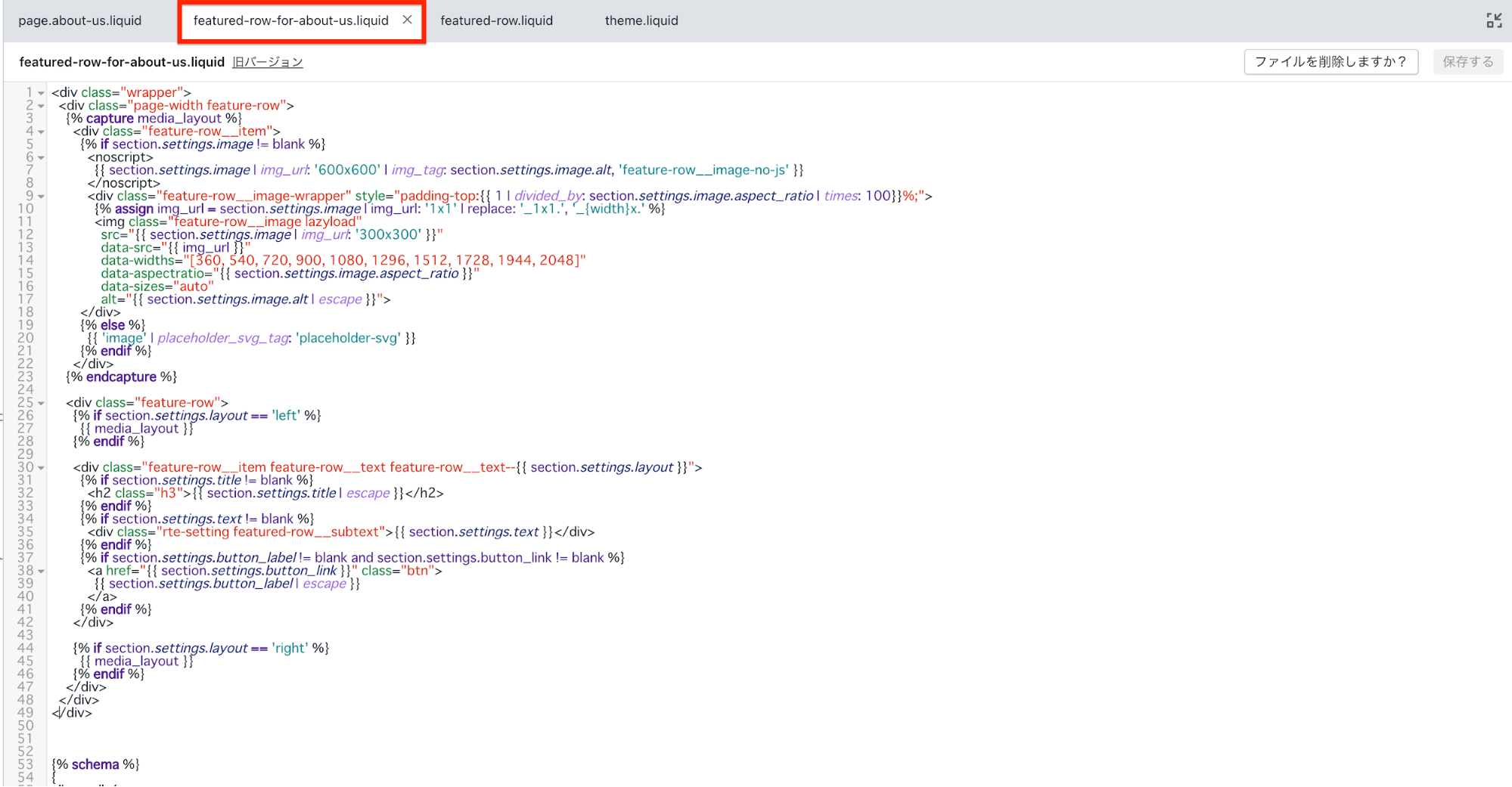Screen dimensions: 1512x787
Task: Switch to page.about-us.liquid tab
Action: [80, 20]
